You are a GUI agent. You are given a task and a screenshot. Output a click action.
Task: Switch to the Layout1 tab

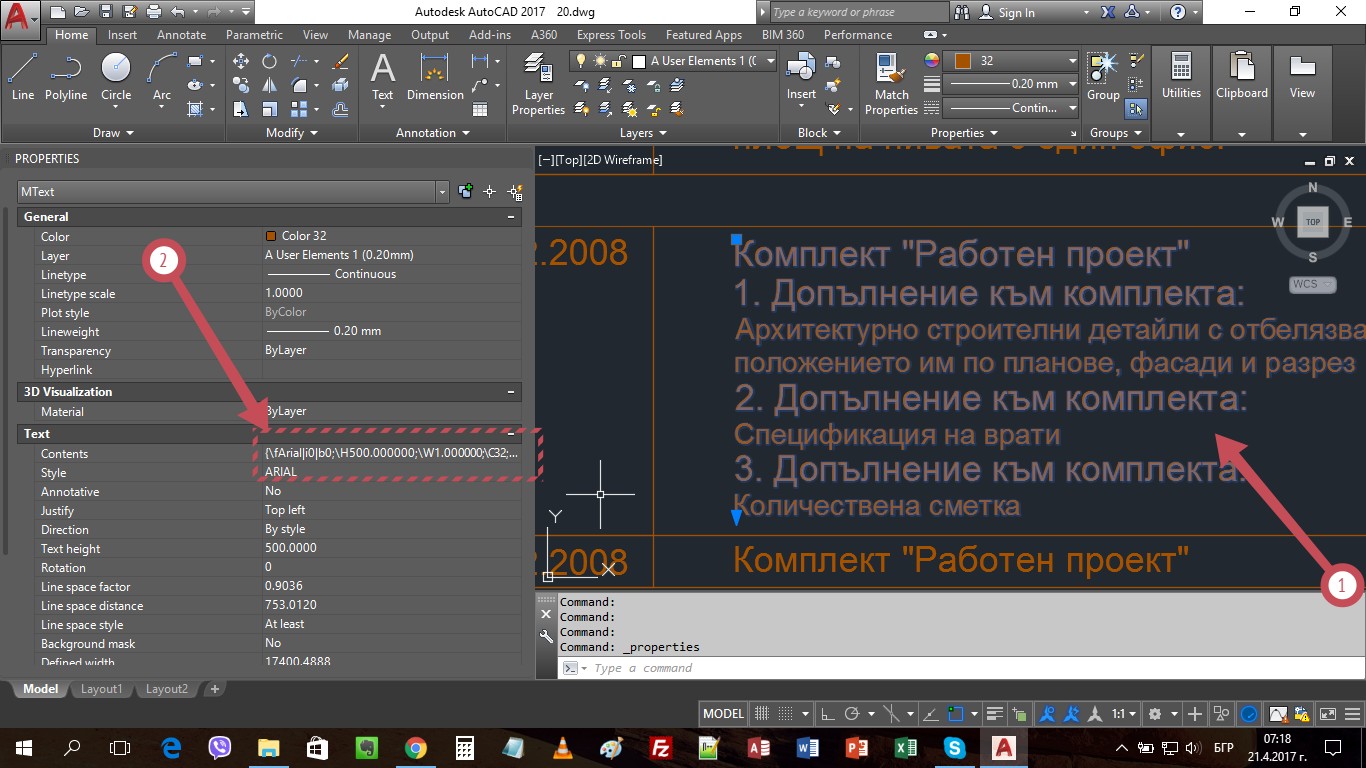click(x=101, y=689)
